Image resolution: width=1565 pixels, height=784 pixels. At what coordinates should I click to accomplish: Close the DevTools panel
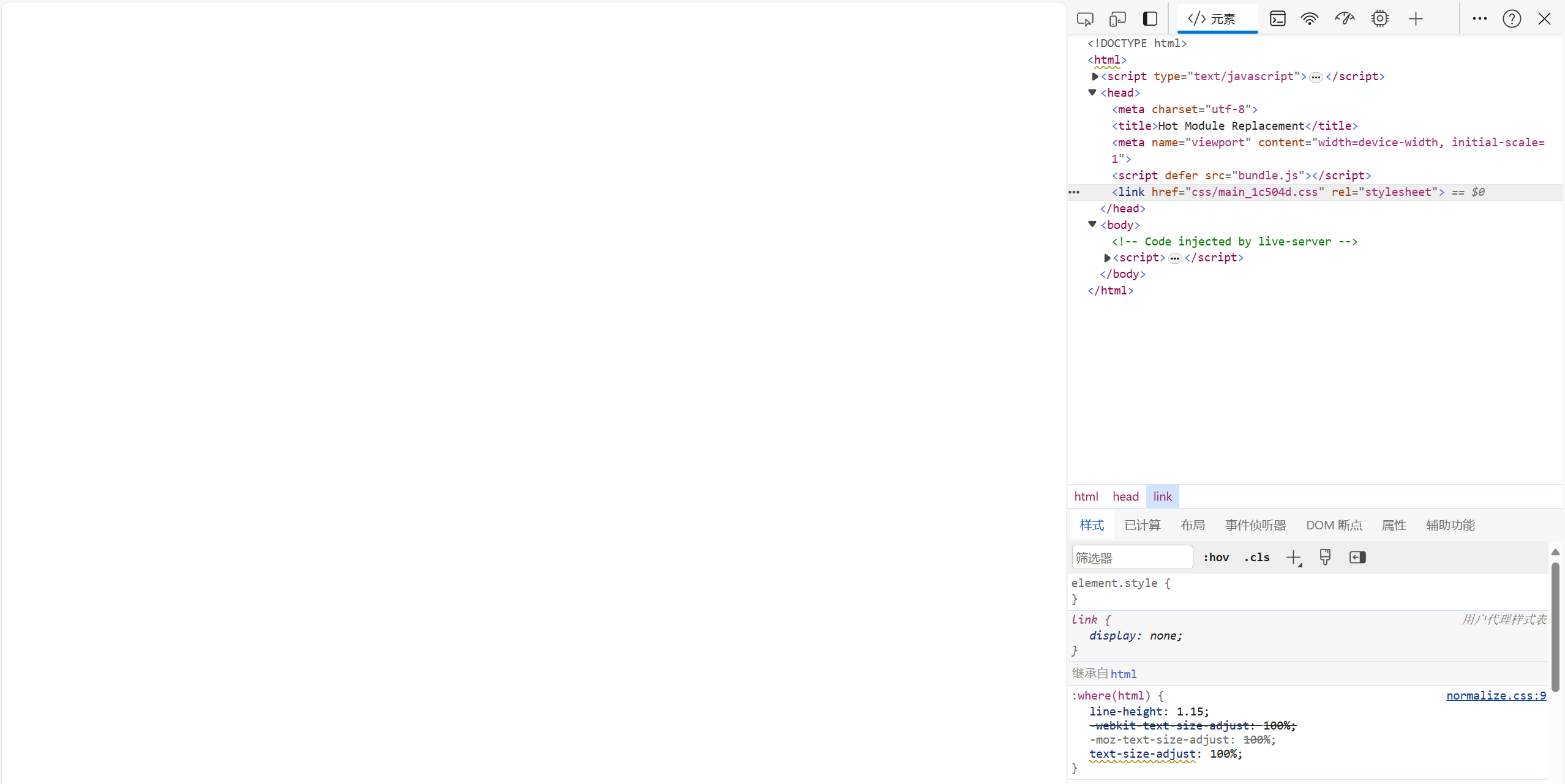(x=1544, y=19)
